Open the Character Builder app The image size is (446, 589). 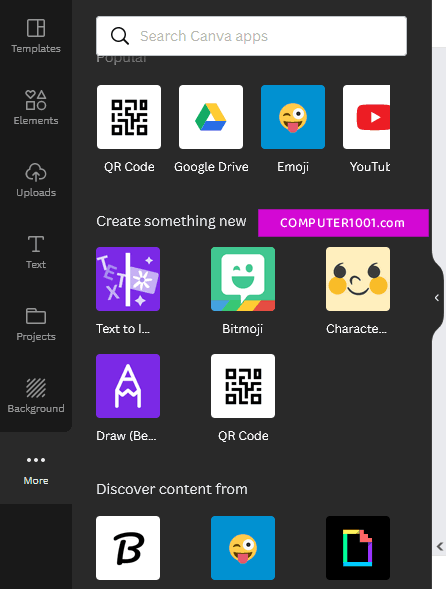click(x=358, y=279)
